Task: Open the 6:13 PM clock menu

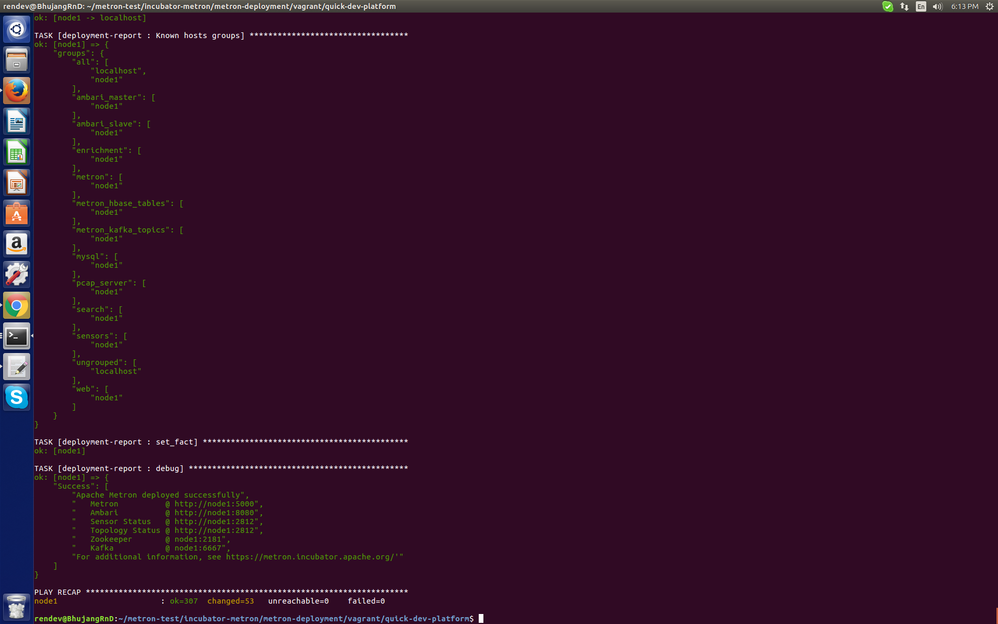Action: coord(964,6)
